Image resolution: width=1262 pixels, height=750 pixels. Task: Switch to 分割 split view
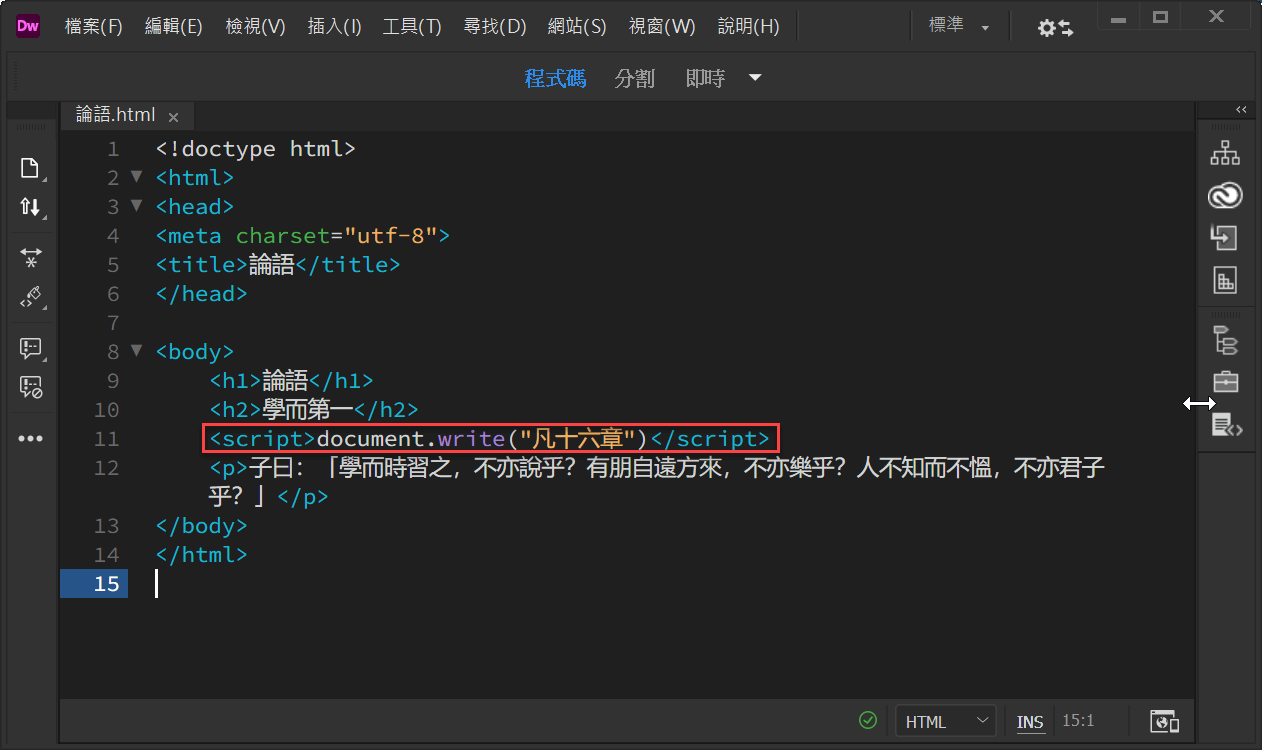(635, 78)
